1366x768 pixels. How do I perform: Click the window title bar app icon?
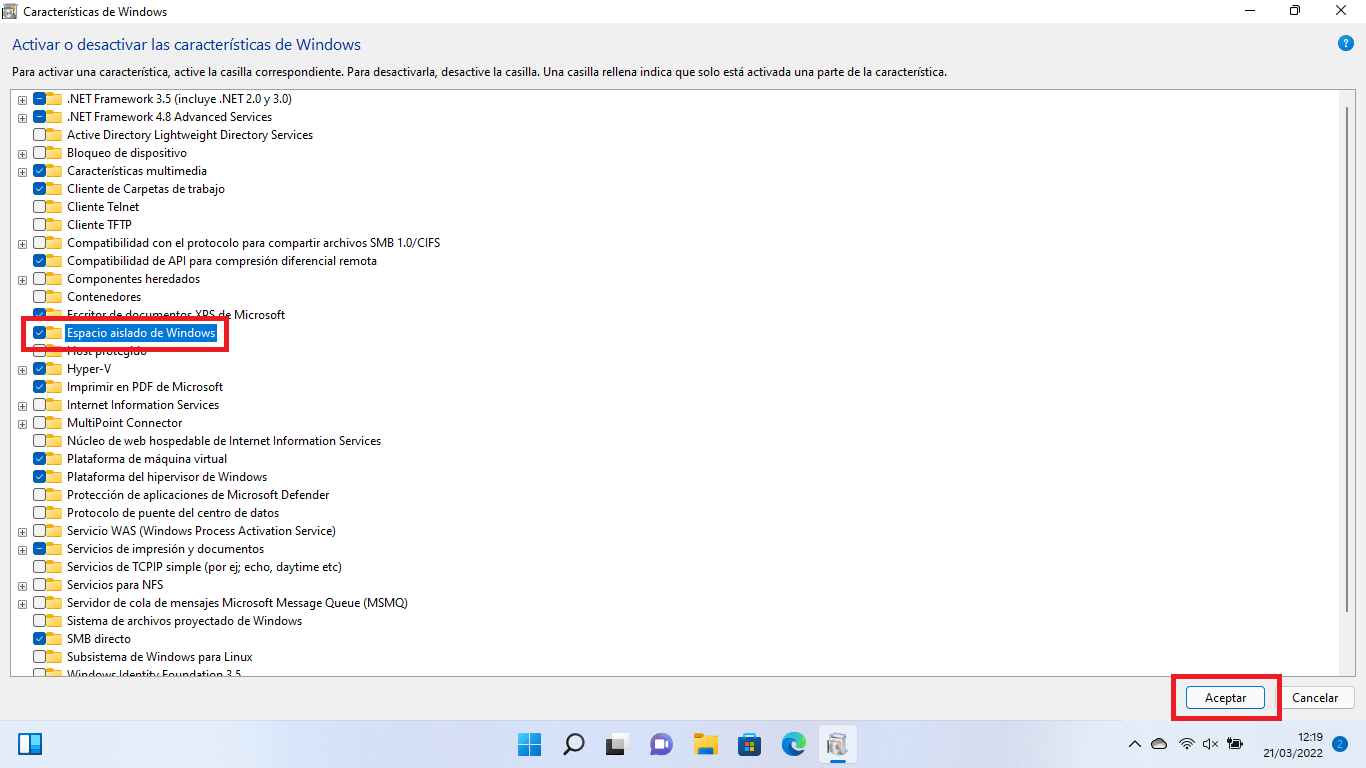[x=11, y=12]
